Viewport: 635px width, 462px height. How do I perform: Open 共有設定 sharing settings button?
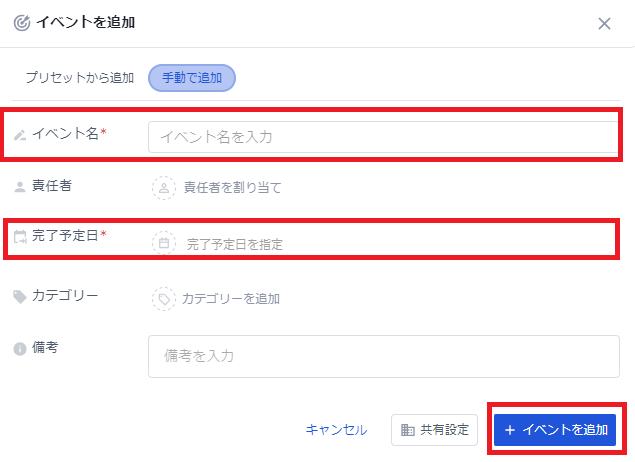pyautogui.click(x=434, y=430)
